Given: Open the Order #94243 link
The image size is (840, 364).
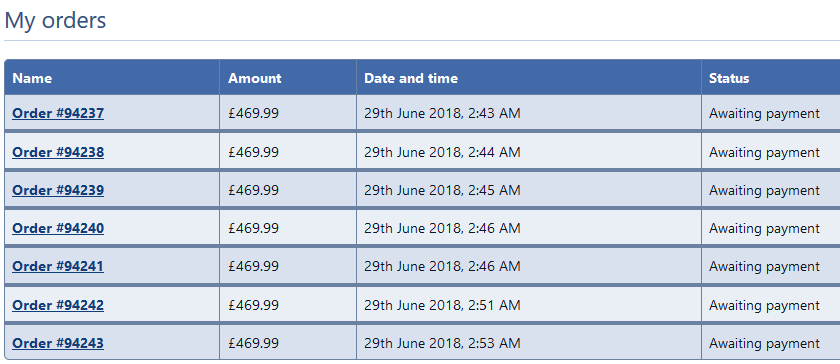Looking at the screenshot, I should [58, 343].
